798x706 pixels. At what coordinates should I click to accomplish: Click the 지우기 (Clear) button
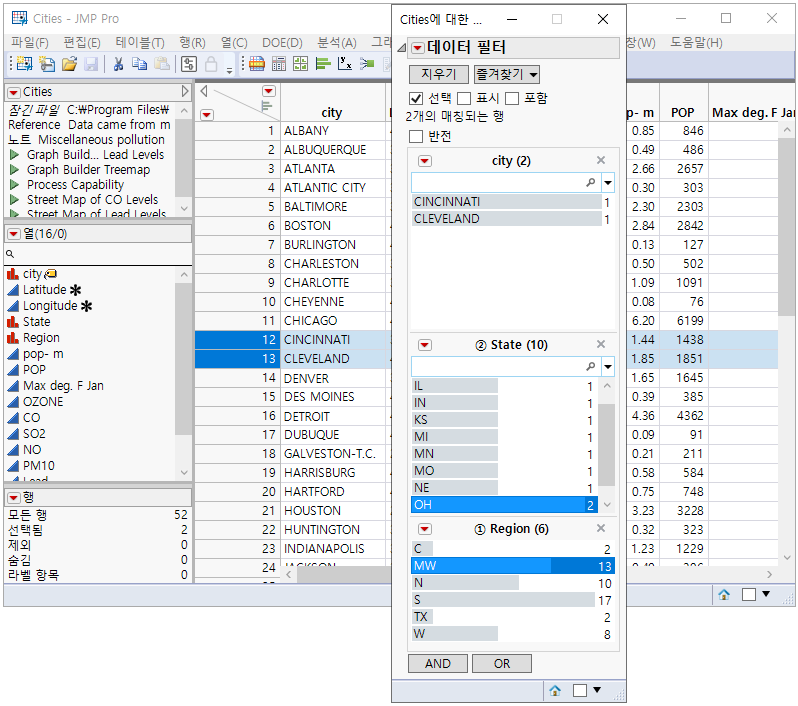click(439, 75)
